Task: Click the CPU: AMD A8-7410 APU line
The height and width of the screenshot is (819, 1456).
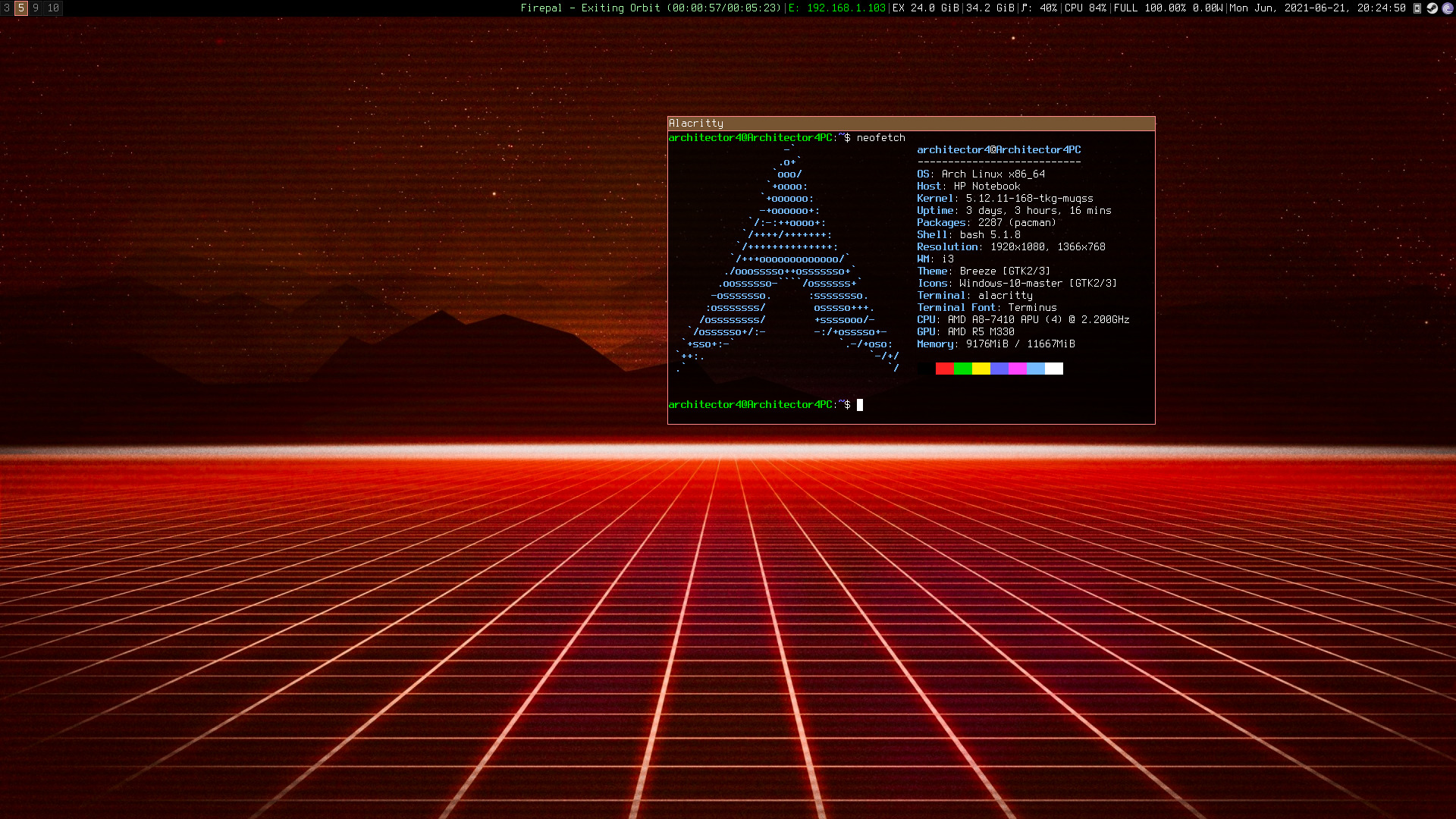Action: [x=1023, y=320]
